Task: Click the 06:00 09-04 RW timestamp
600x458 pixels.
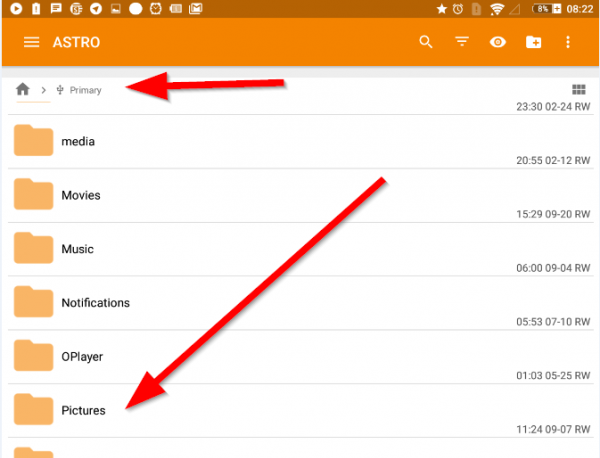Action: click(x=553, y=268)
